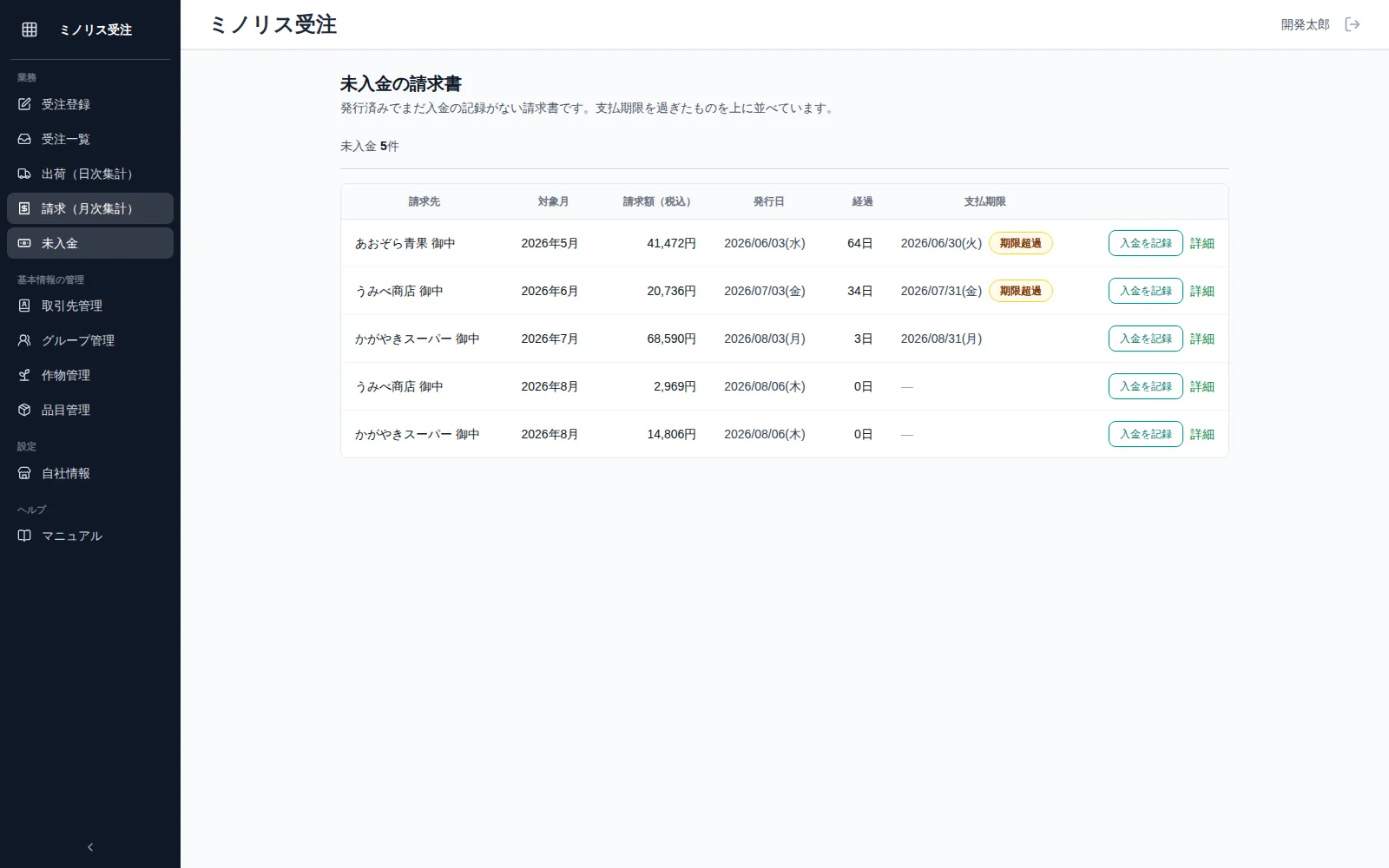Screen dimensions: 1389x868
Task: Click the grid app icon beside ミノリス受注
Action: tap(30, 30)
